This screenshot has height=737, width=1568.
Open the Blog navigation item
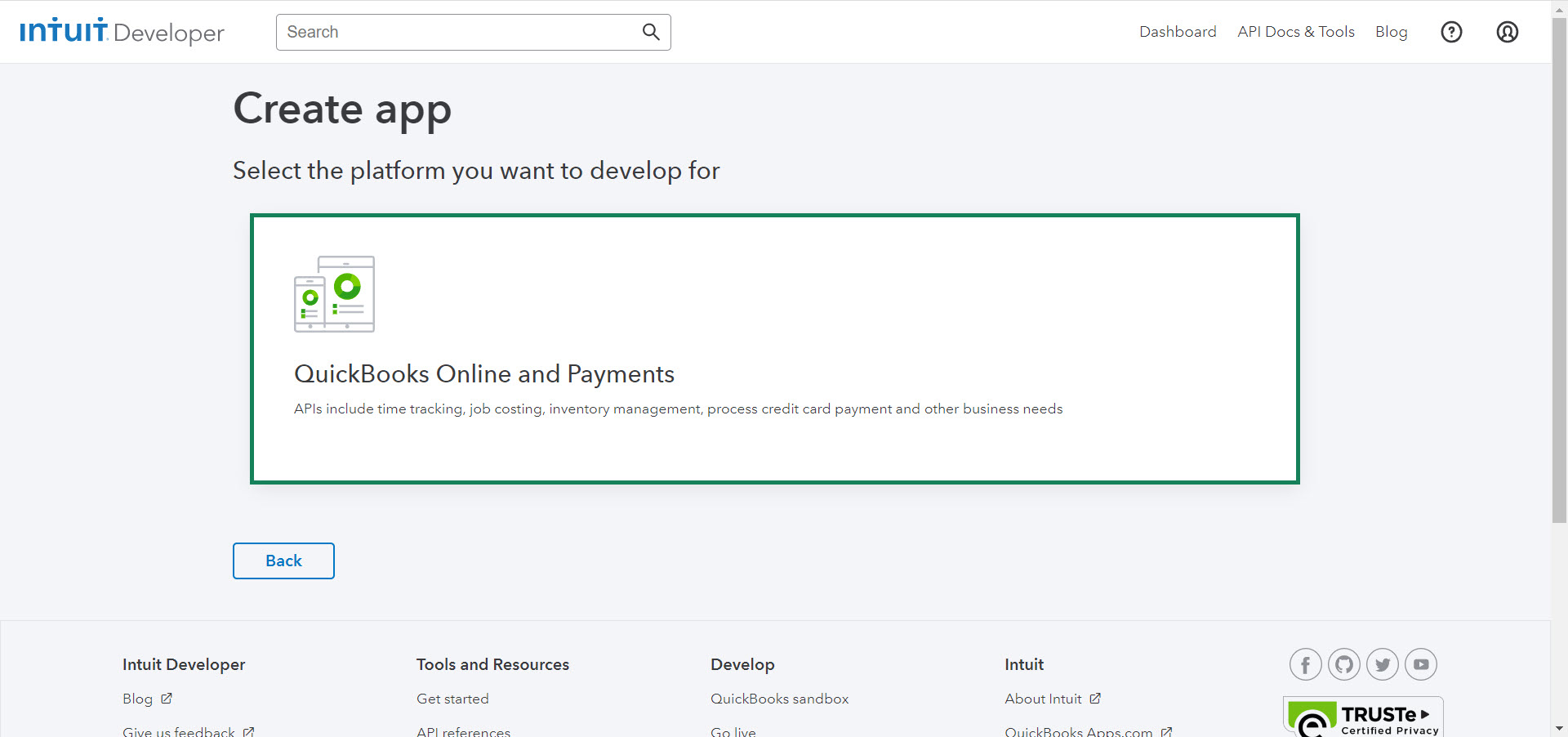pos(1391,32)
